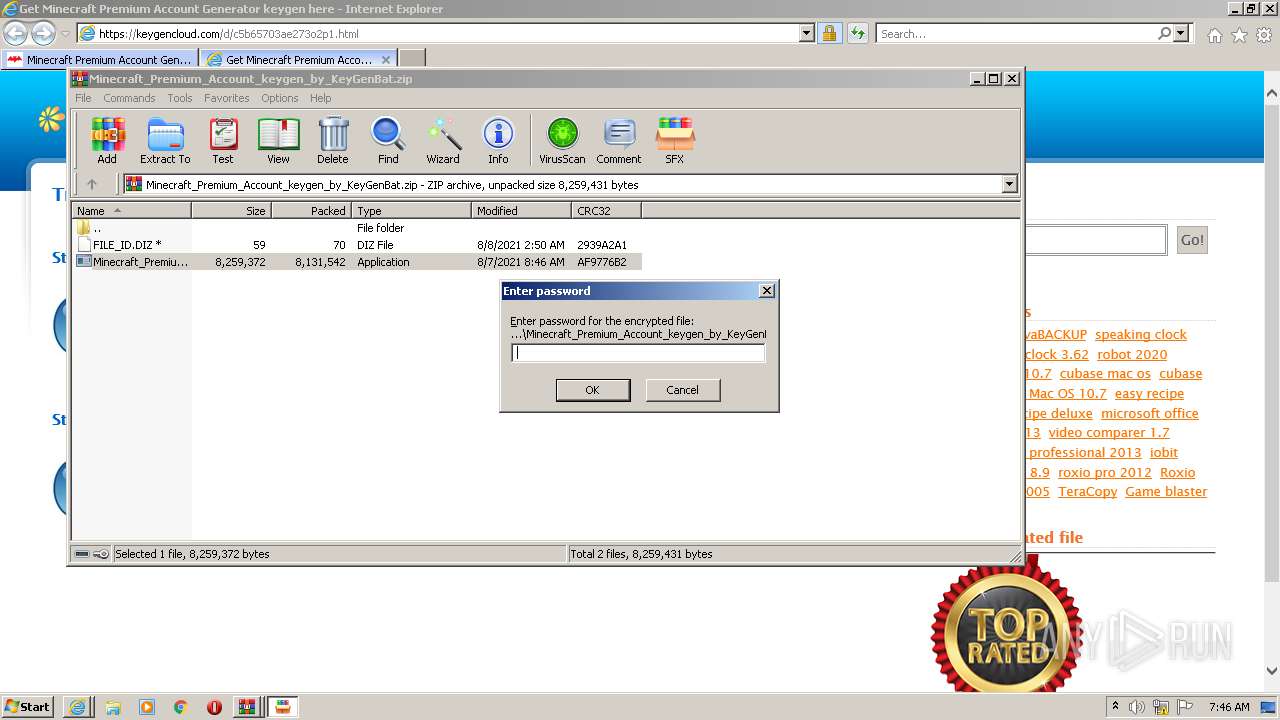Open IE Favorites star icon
This screenshot has height=720, width=1280.
1239,35
